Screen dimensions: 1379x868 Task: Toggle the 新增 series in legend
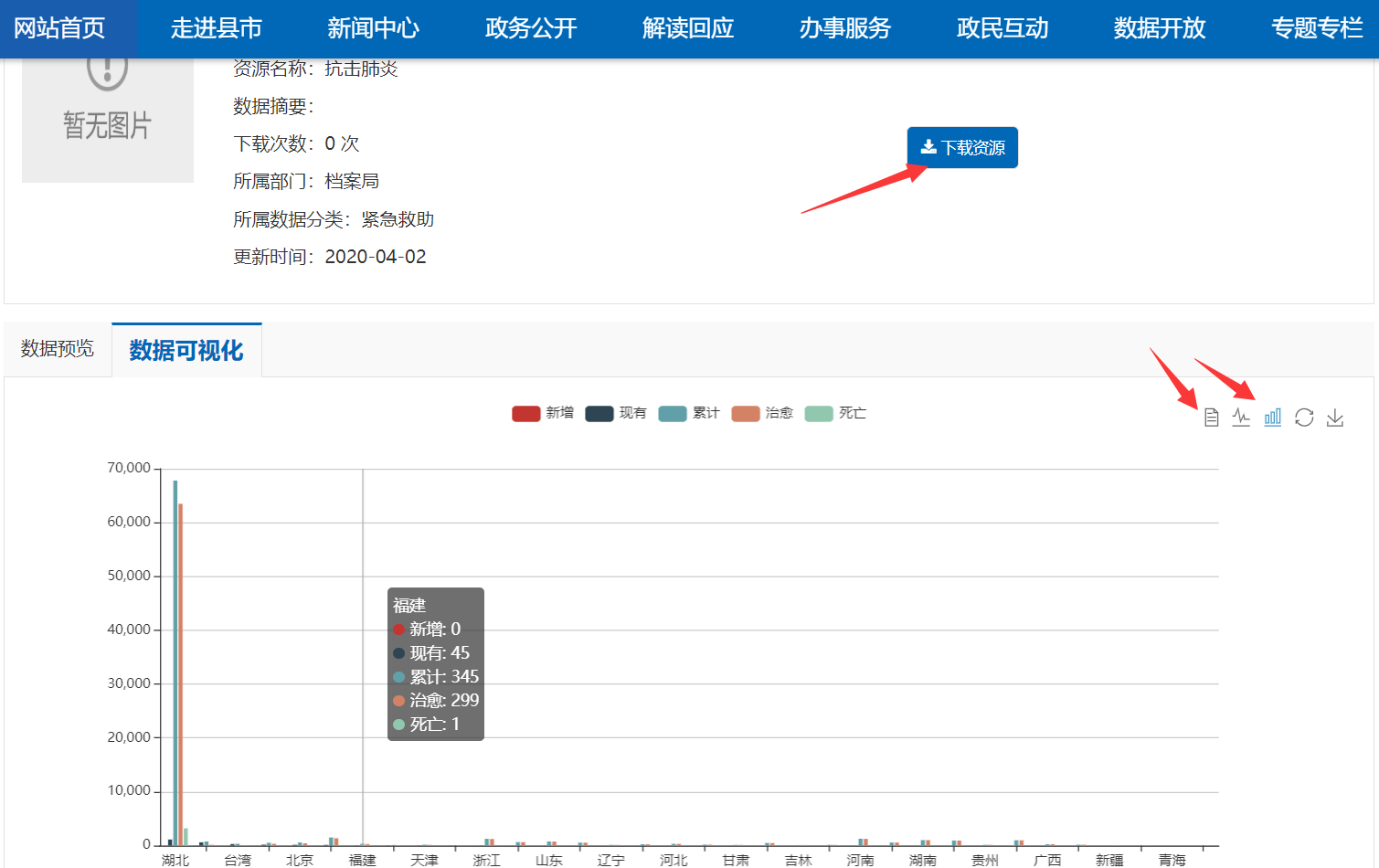(x=544, y=413)
